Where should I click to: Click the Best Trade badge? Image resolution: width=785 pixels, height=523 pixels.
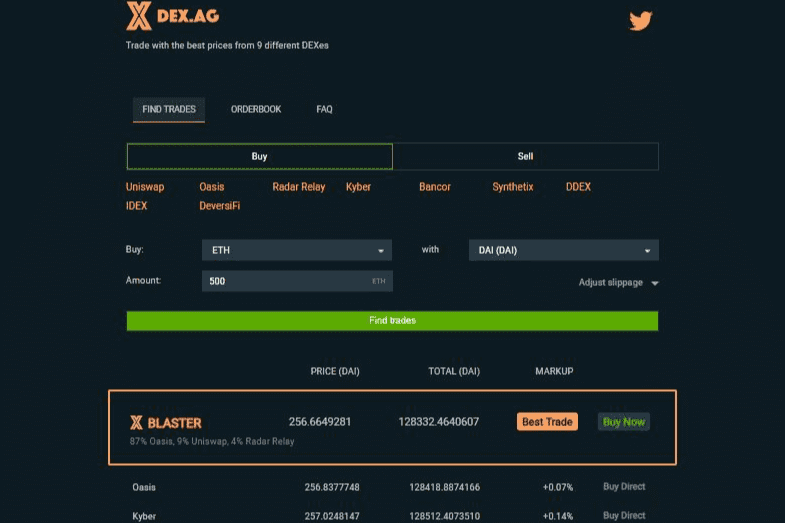547,422
